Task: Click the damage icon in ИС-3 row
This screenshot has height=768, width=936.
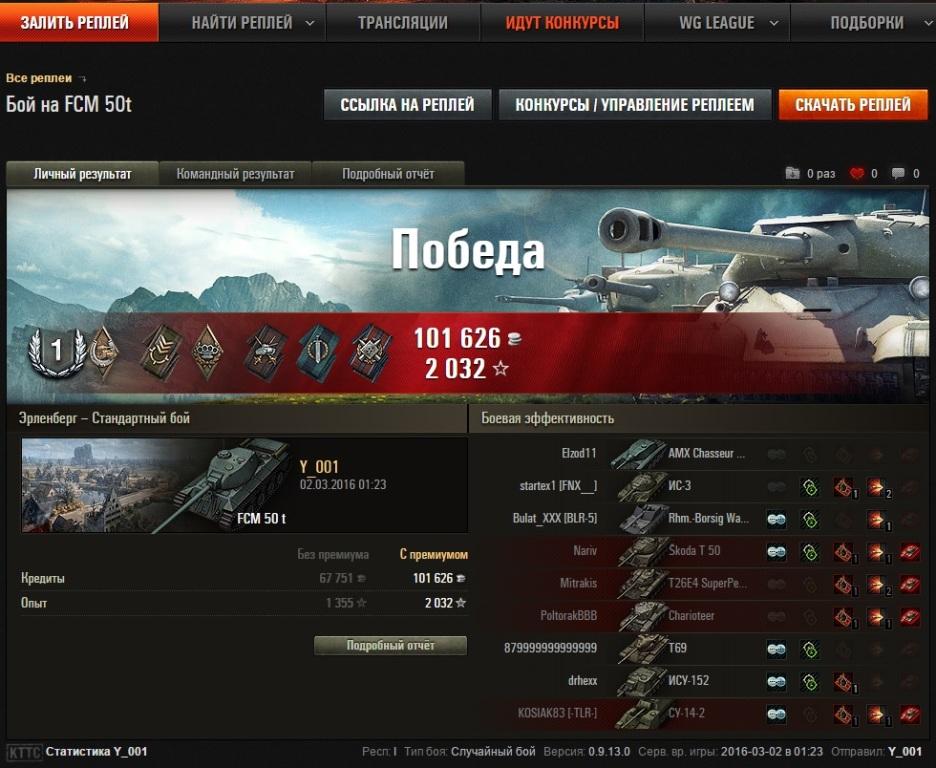Action: [x=877, y=488]
